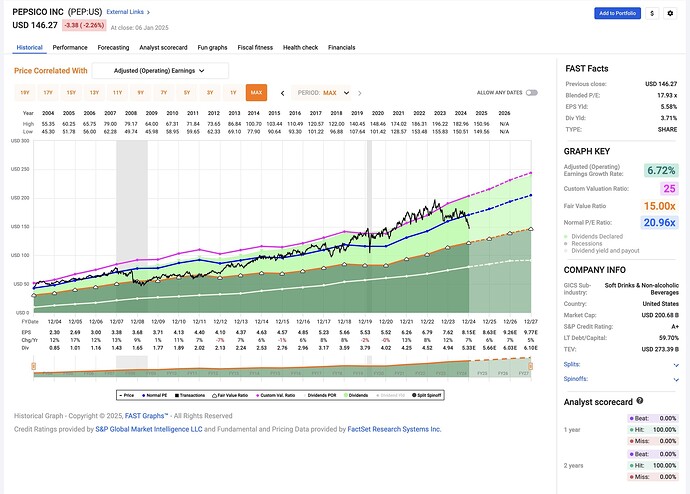Click the 25 custom valuation ratio box
690x494 pixels.
(x=669, y=189)
